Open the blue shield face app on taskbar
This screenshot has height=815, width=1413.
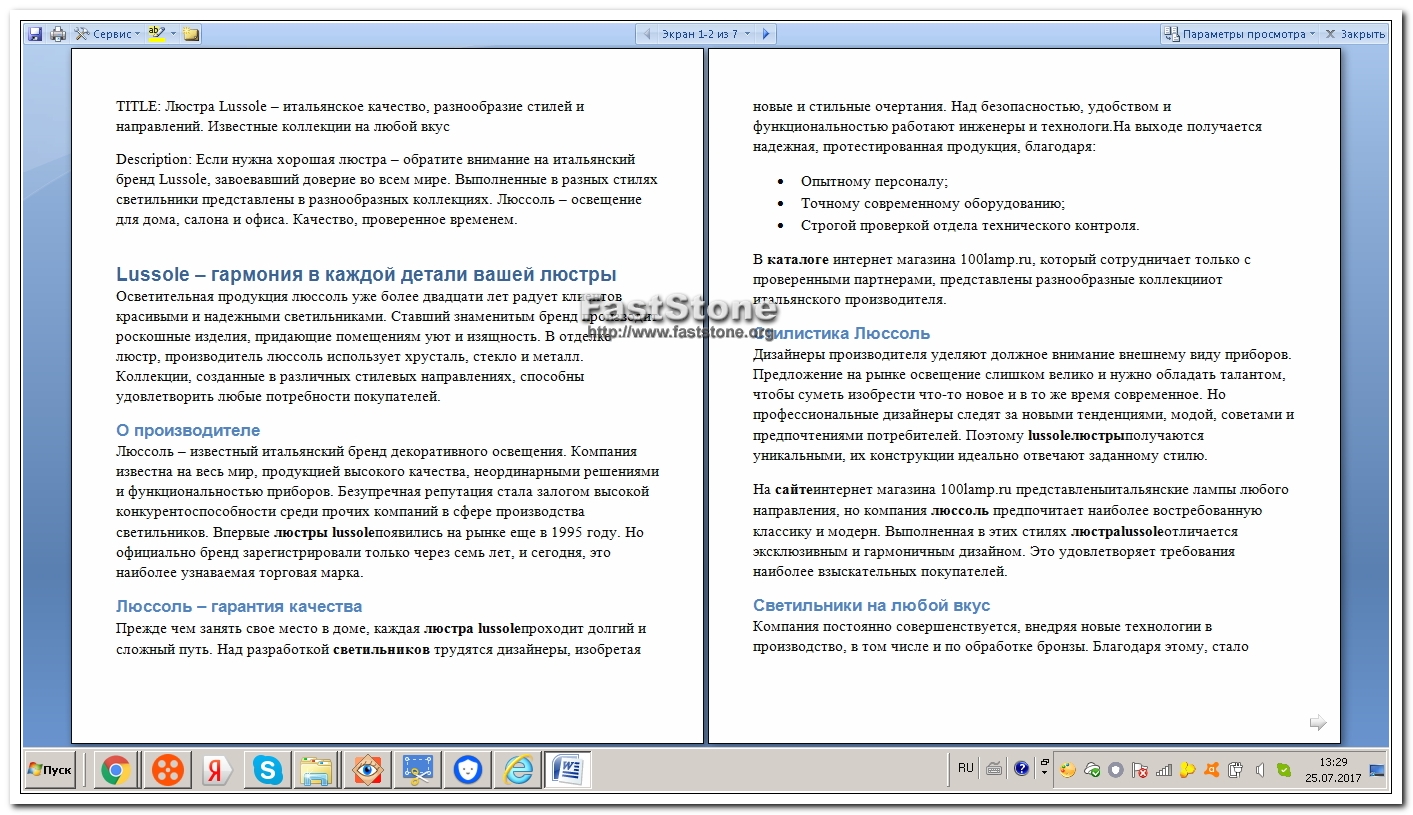[x=467, y=770]
